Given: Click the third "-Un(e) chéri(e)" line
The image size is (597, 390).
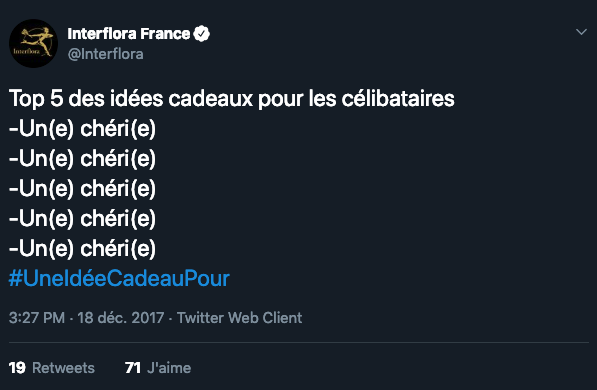Looking at the screenshot, I should [x=82, y=189].
